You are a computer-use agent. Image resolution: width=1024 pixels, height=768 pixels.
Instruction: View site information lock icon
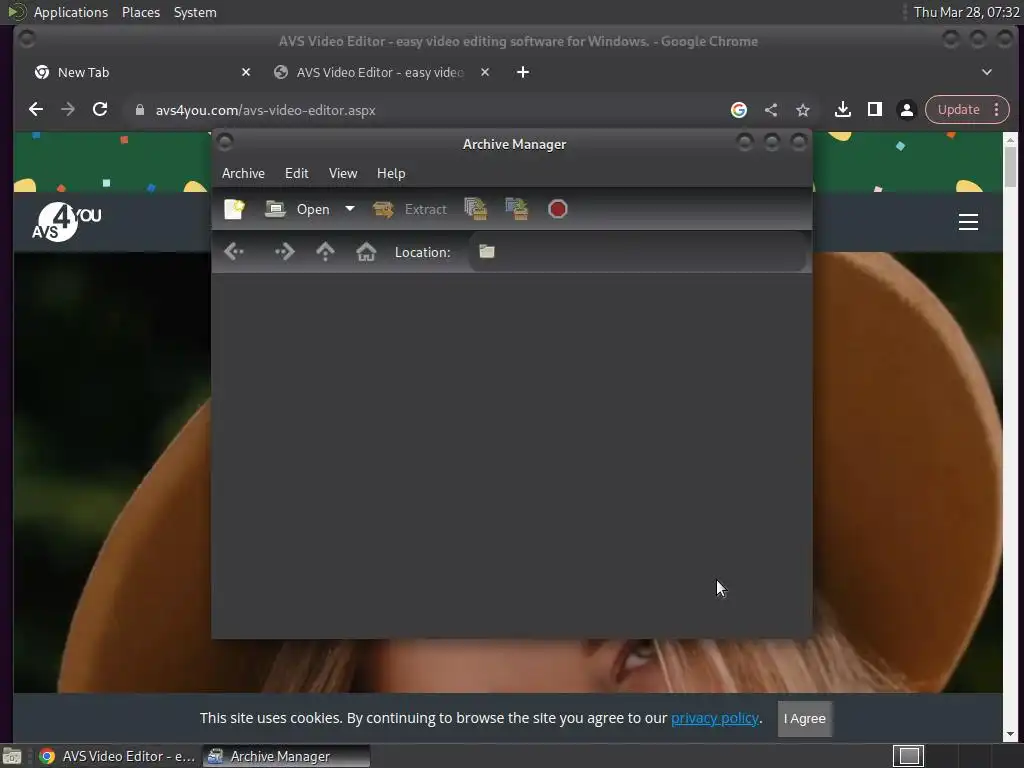click(139, 110)
